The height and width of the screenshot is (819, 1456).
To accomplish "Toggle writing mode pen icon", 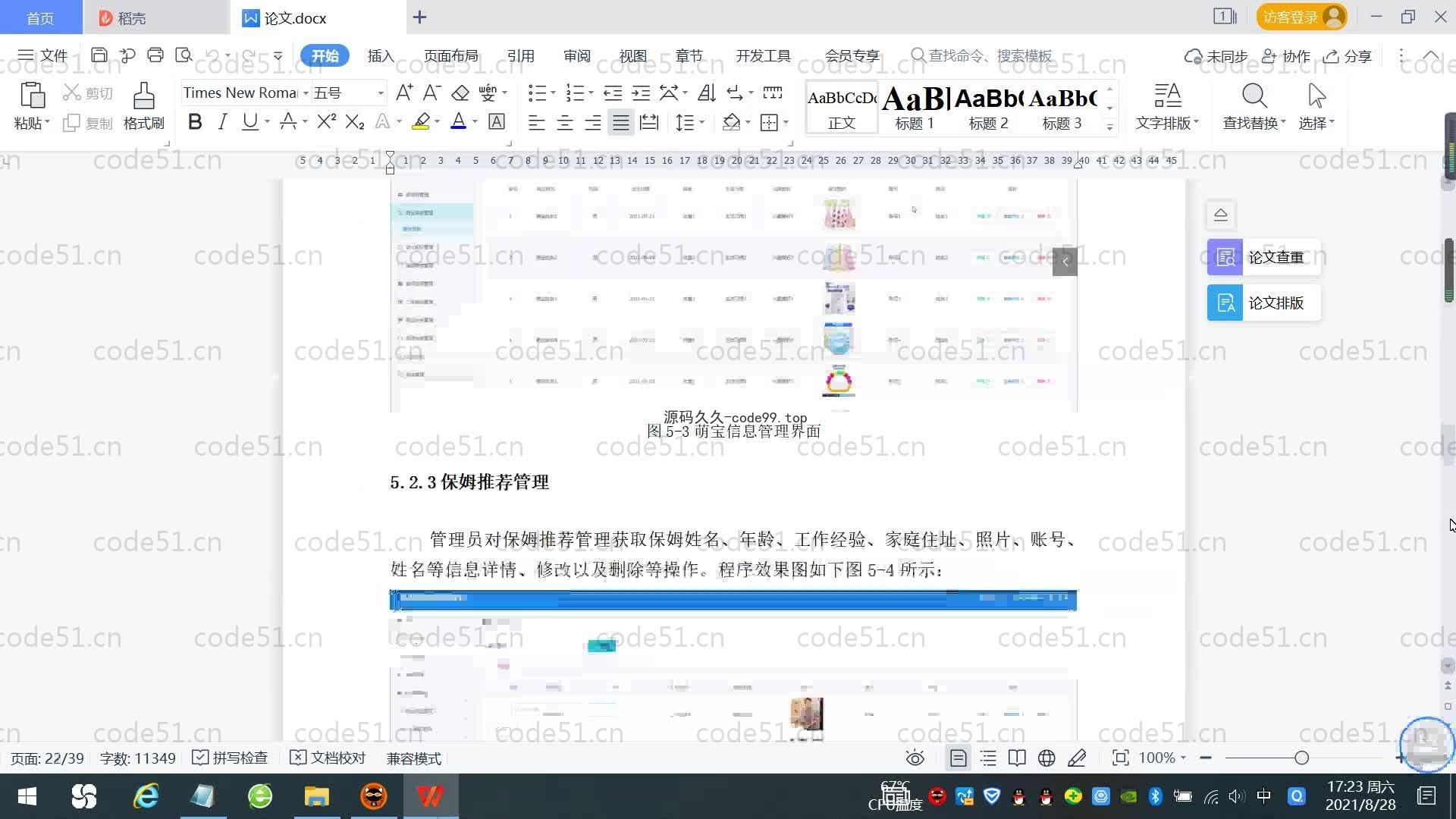I will click(1077, 758).
